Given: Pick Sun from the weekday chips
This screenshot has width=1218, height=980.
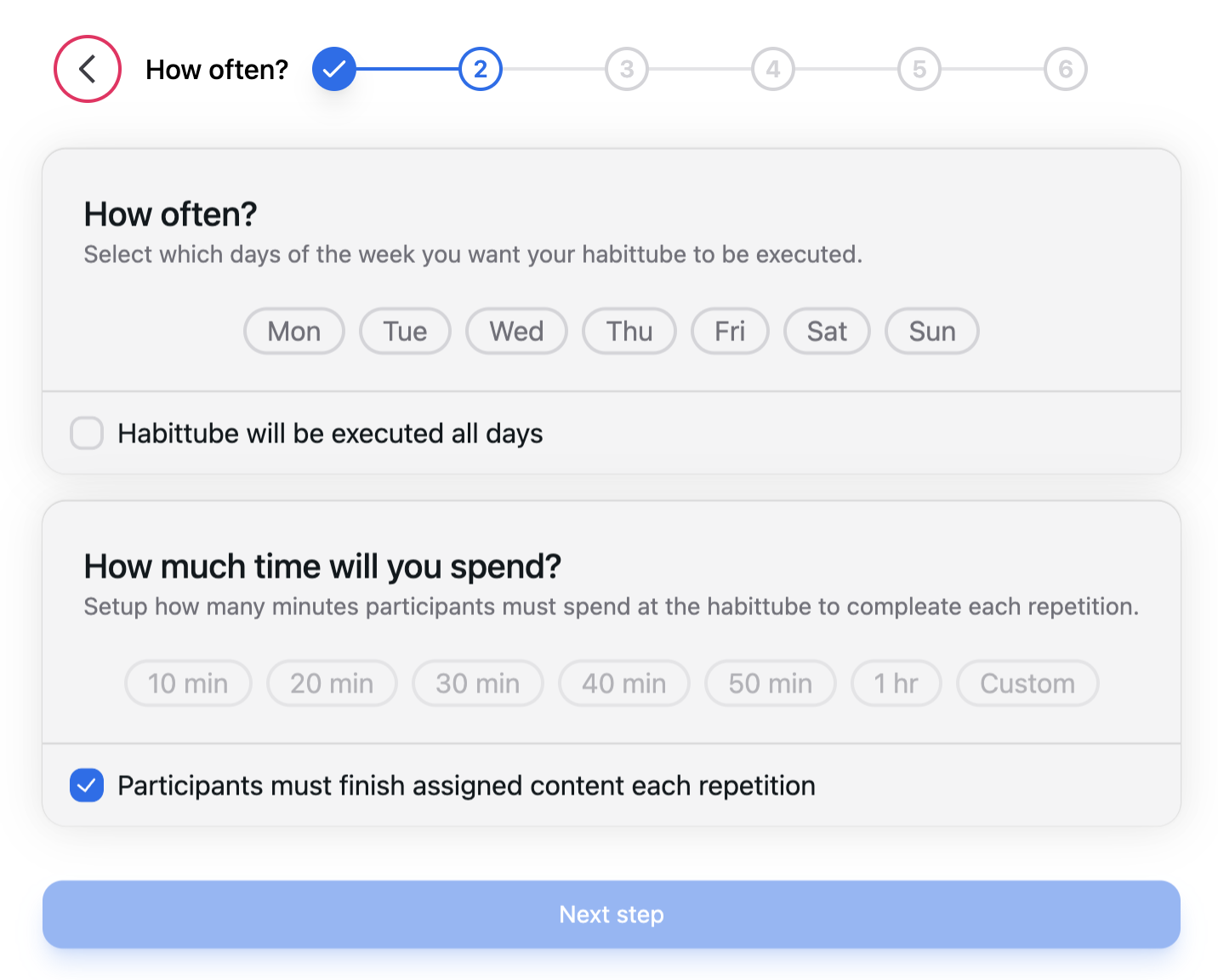Looking at the screenshot, I should [x=932, y=331].
